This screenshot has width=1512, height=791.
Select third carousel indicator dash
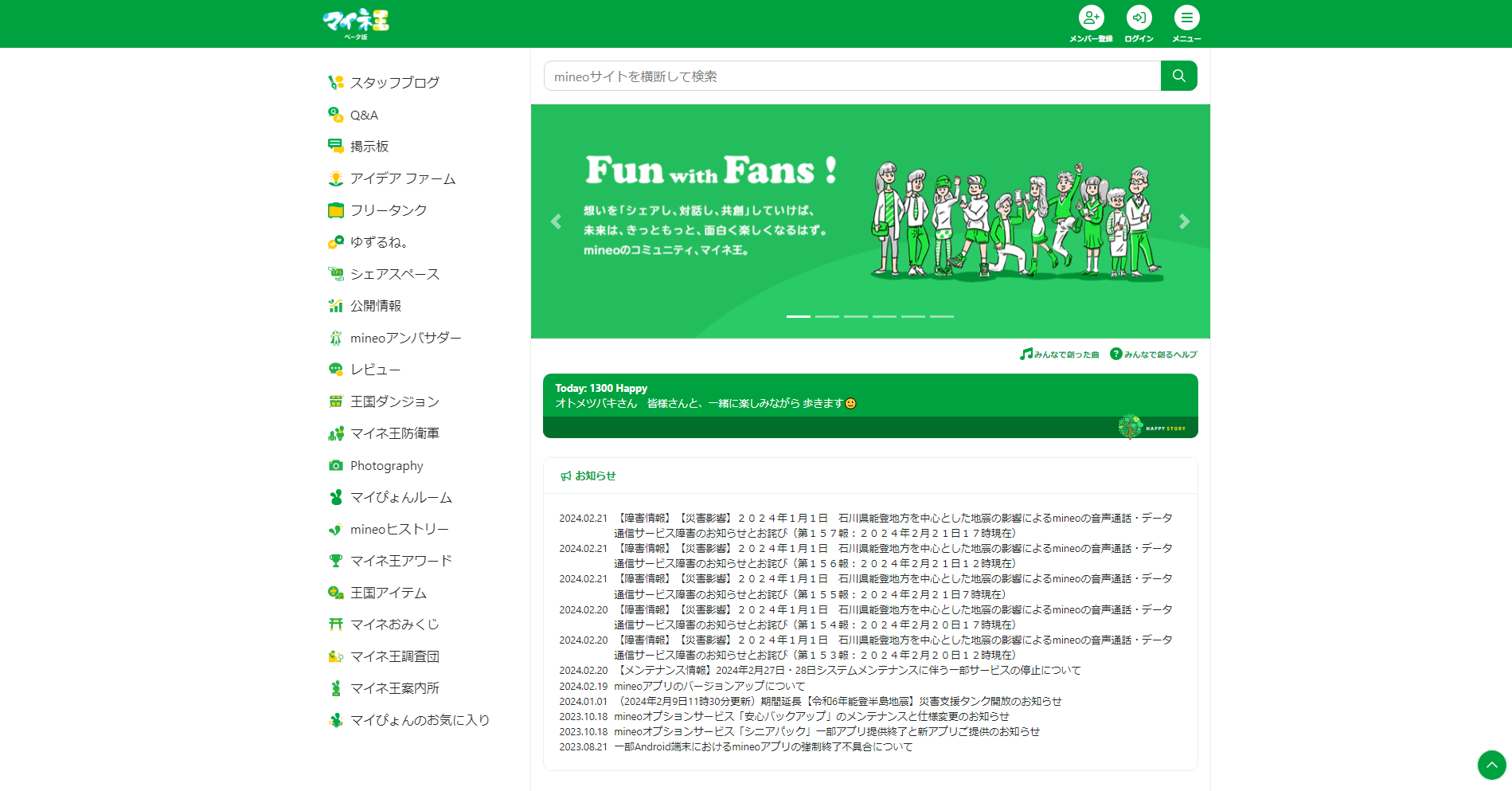(856, 316)
